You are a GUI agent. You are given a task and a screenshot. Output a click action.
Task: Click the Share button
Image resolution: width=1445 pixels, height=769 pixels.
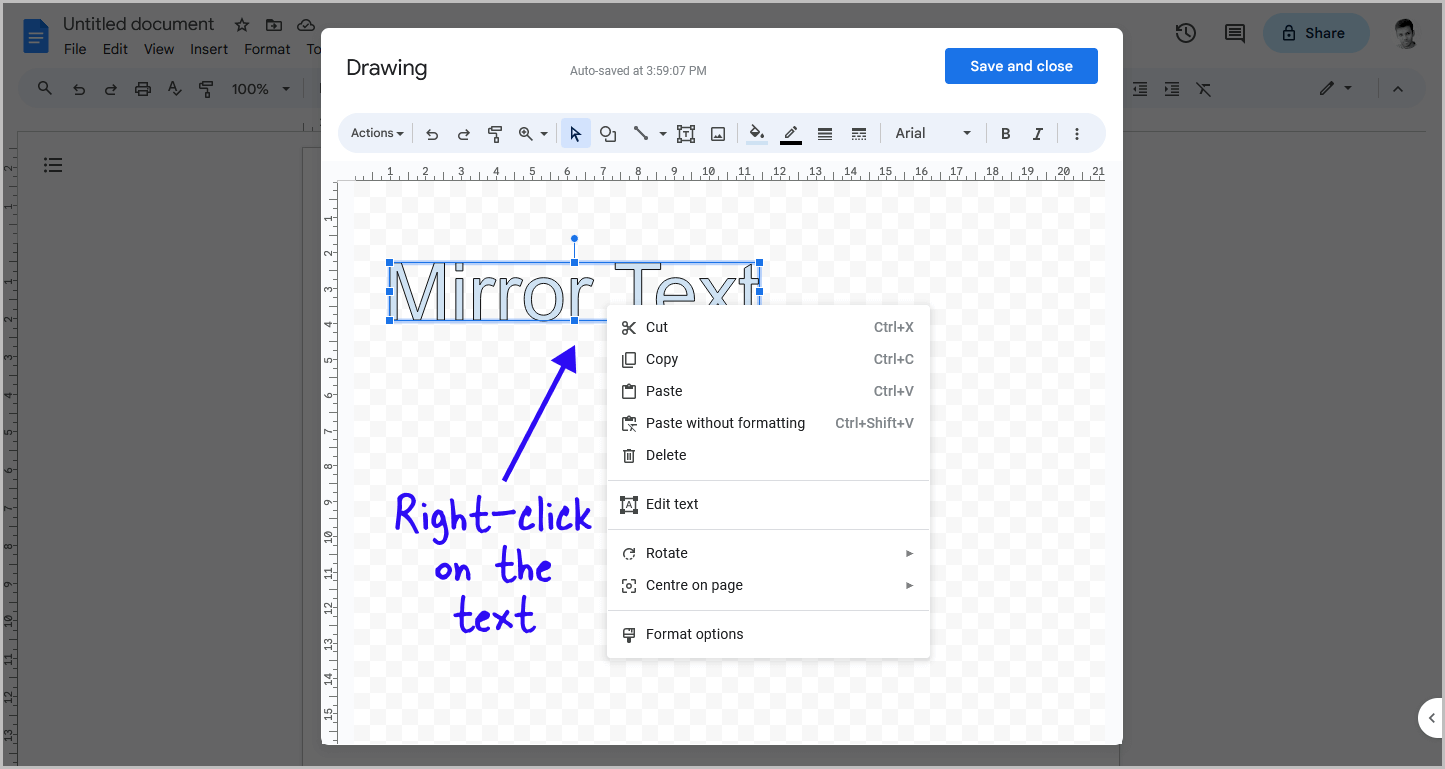pos(1314,33)
